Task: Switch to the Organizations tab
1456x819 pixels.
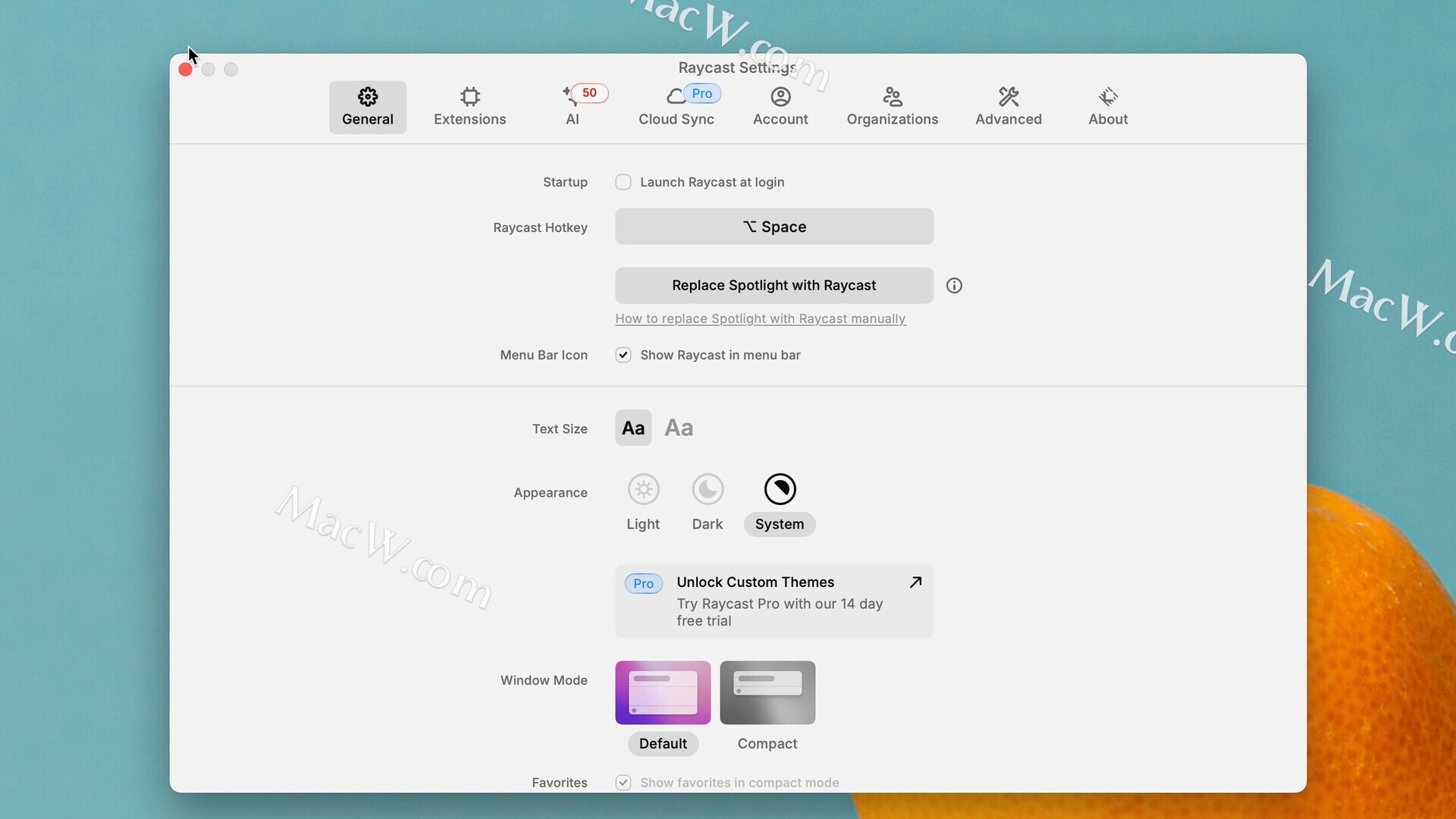Action: (x=893, y=107)
